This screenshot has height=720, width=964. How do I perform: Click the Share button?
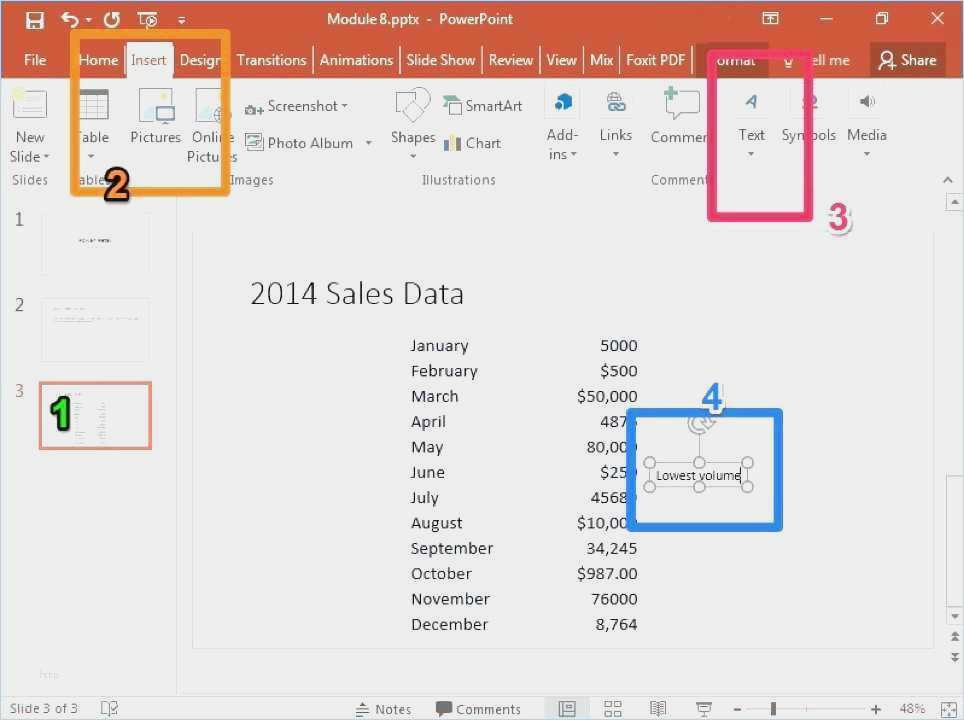pos(907,60)
